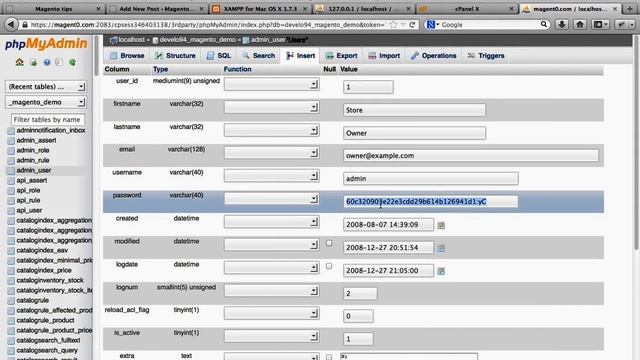Click the catalogrule table icon in sidebar
The width and height of the screenshot is (640, 360).
(11, 301)
